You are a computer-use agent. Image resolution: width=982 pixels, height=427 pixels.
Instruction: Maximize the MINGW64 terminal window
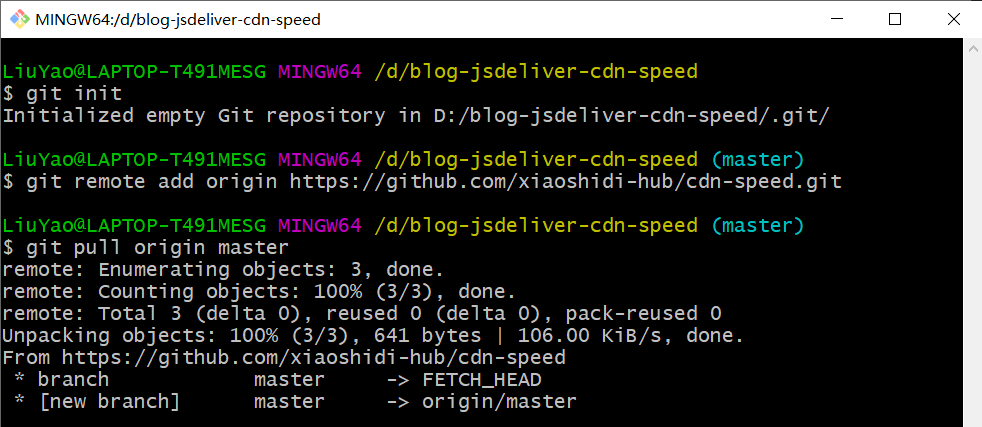coord(895,19)
